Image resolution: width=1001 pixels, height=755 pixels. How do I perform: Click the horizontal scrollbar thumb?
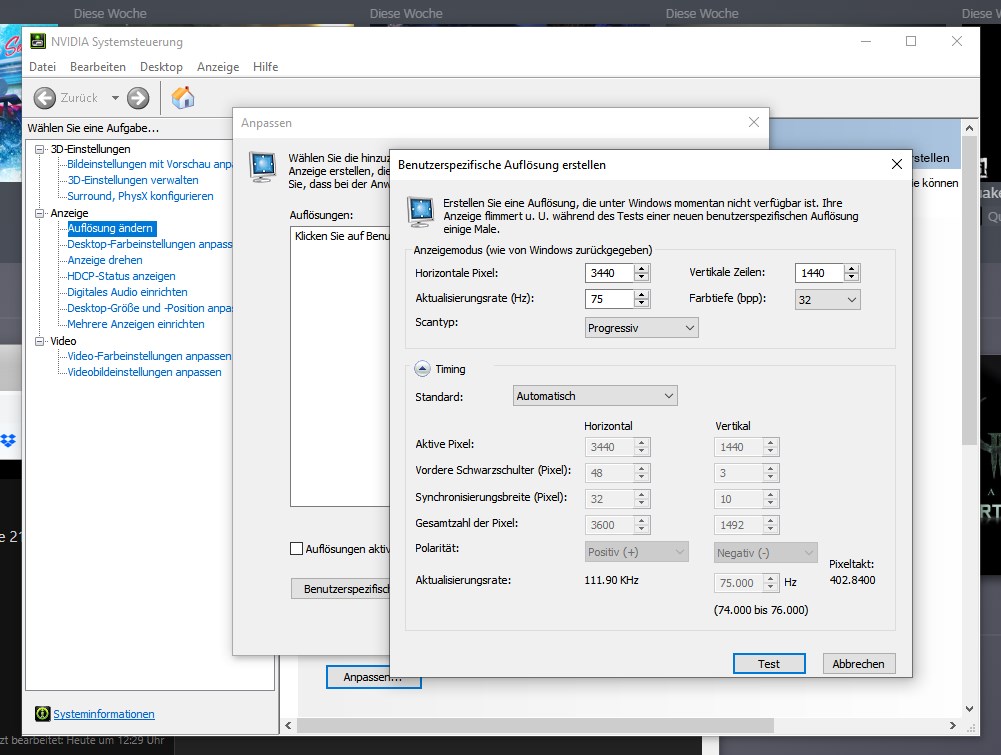(x=536, y=726)
